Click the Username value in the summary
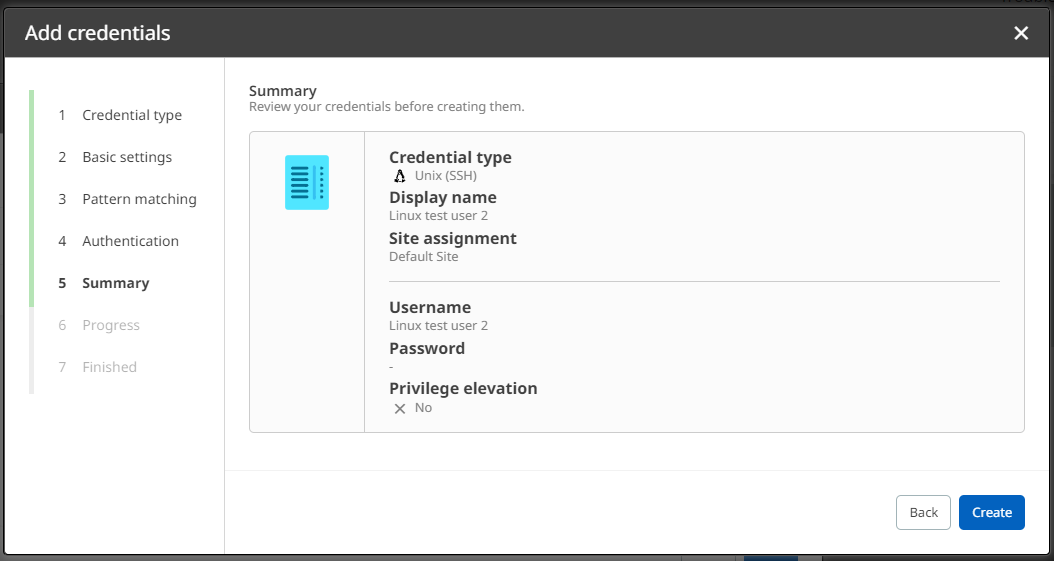The width and height of the screenshot is (1054, 561). pyautogui.click(x=438, y=325)
